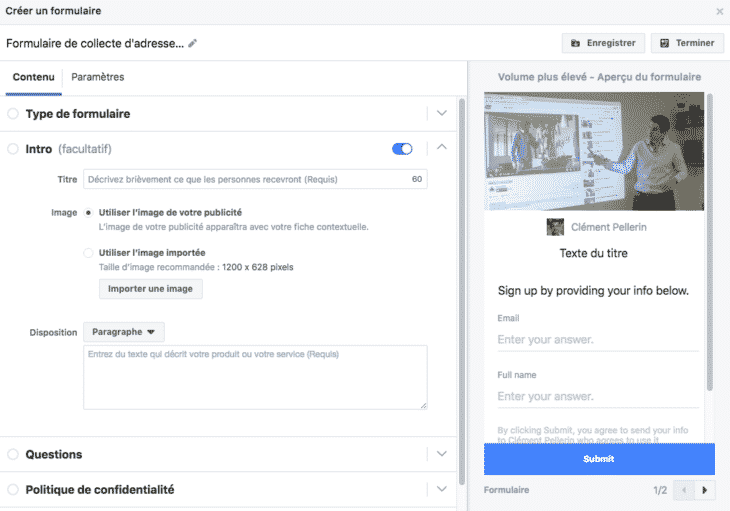Toggle the Intro section switch off
This screenshot has height=511, width=730.
pos(402,149)
